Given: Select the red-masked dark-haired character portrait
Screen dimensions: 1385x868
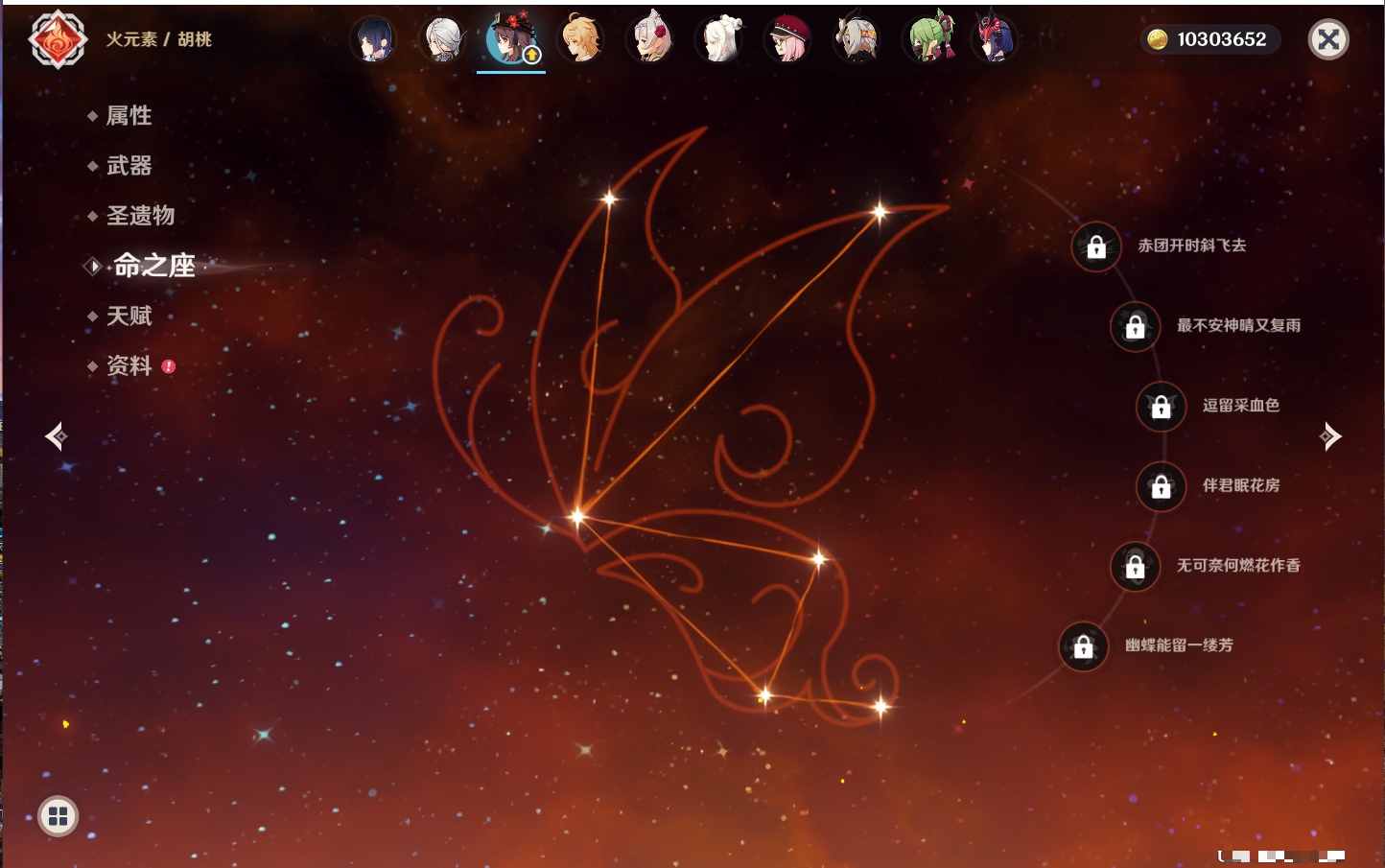Looking at the screenshot, I should pos(995,39).
